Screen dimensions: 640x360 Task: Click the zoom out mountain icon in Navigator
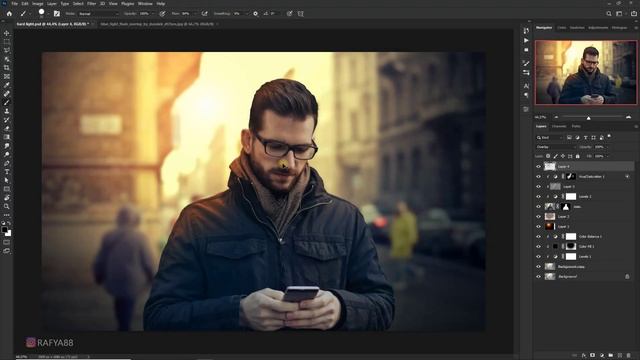tap(556, 117)
